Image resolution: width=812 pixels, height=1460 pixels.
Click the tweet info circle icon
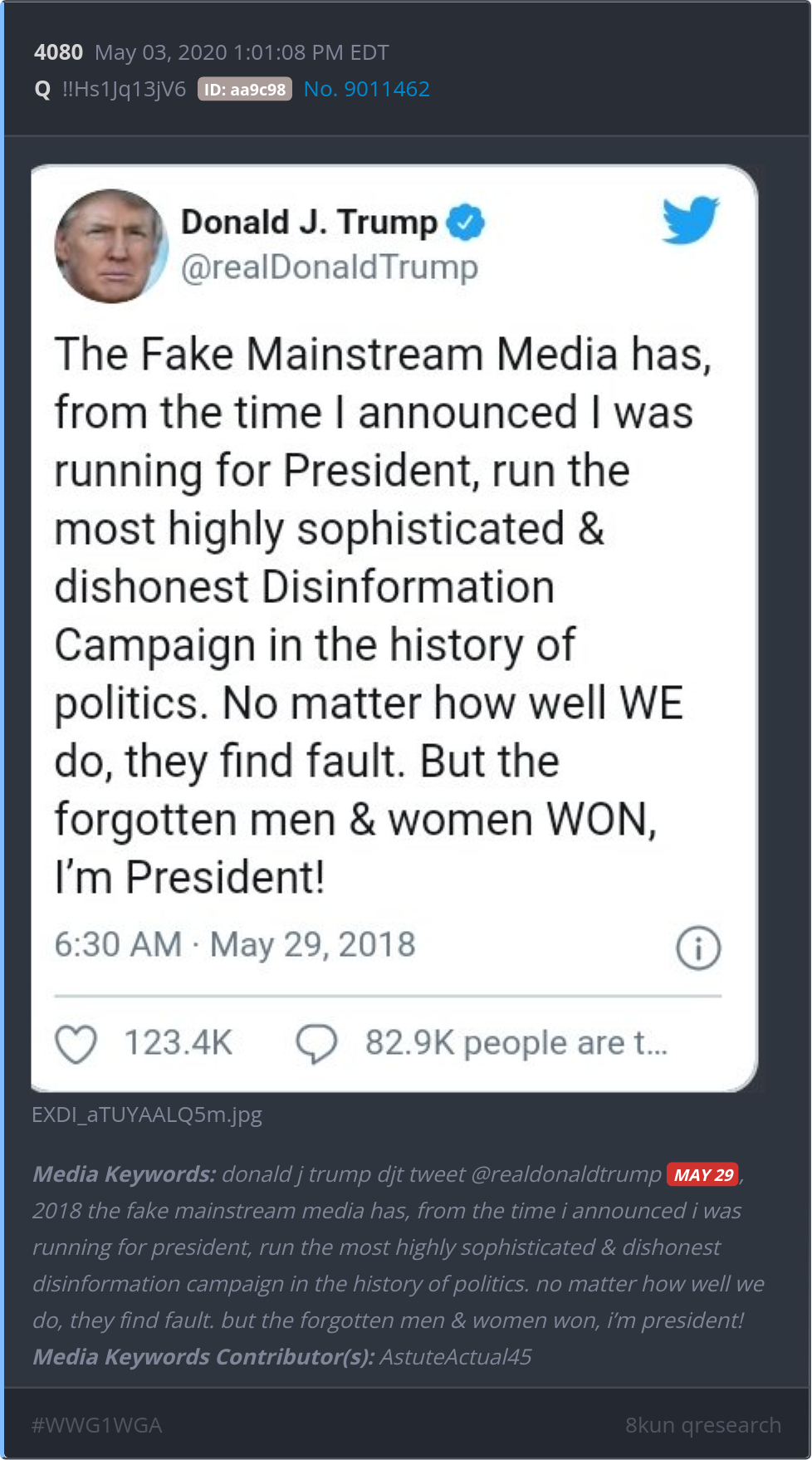point(698,948)
